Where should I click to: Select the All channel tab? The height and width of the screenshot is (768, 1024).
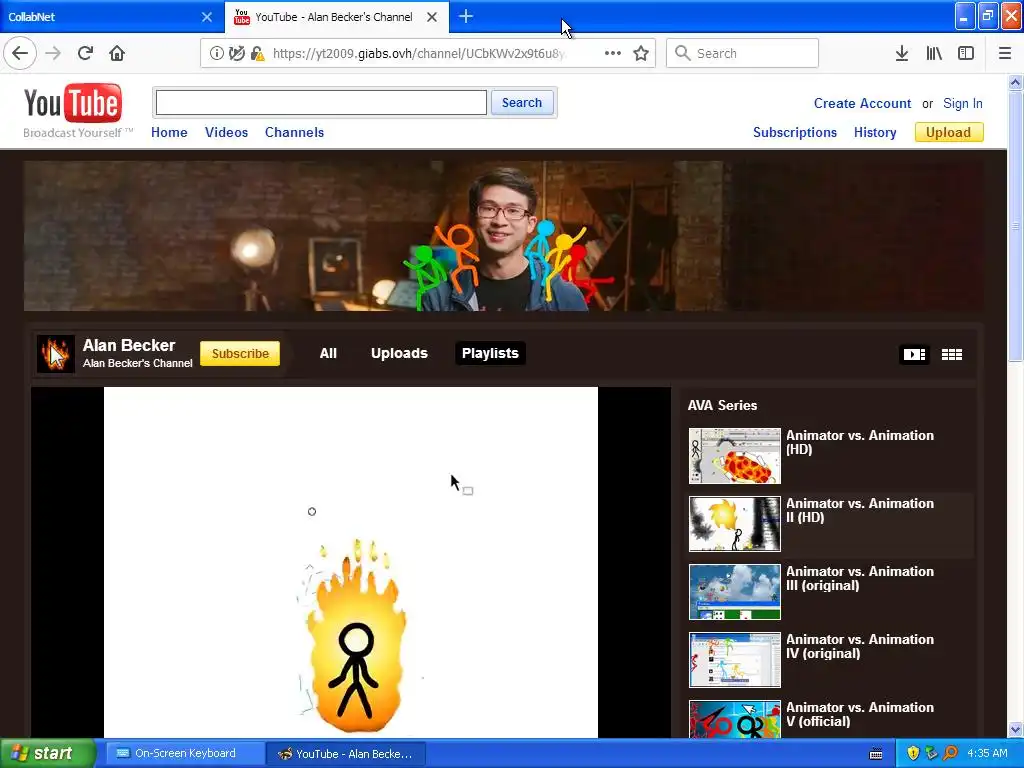pos(328,353)
